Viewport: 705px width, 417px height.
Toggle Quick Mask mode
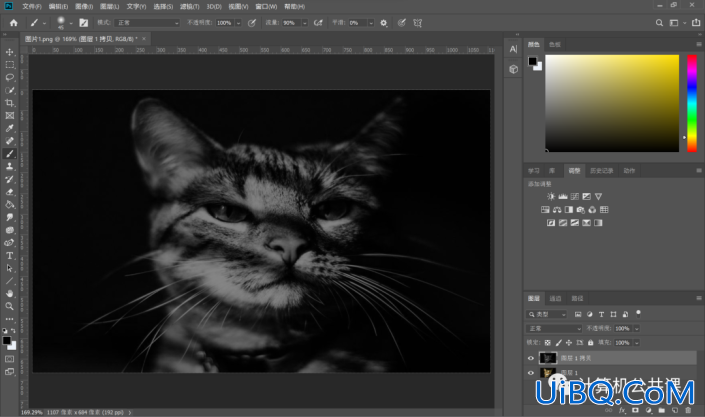pyautogui.click(x=9, y=359)
